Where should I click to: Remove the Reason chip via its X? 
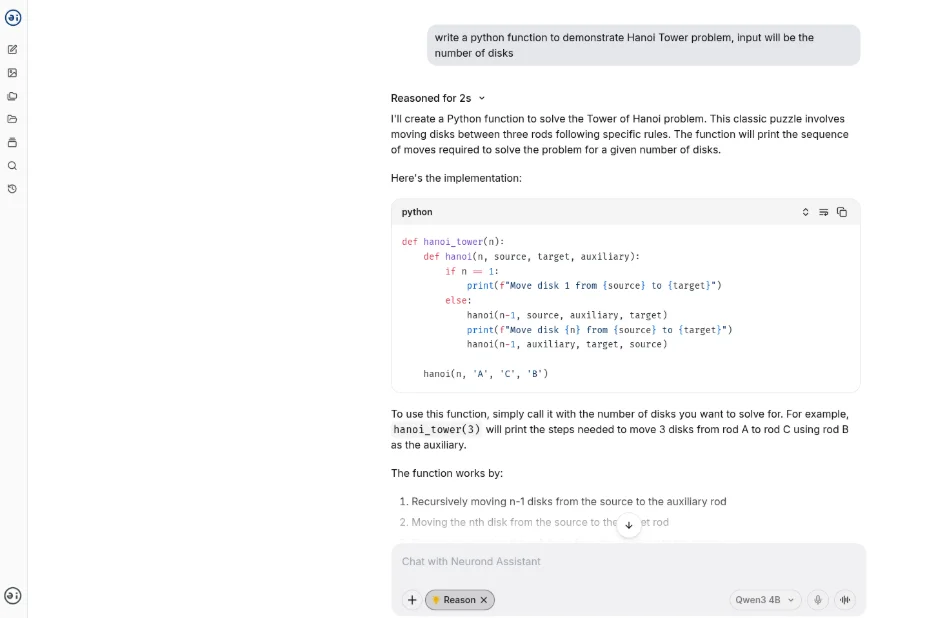point(484,599)
